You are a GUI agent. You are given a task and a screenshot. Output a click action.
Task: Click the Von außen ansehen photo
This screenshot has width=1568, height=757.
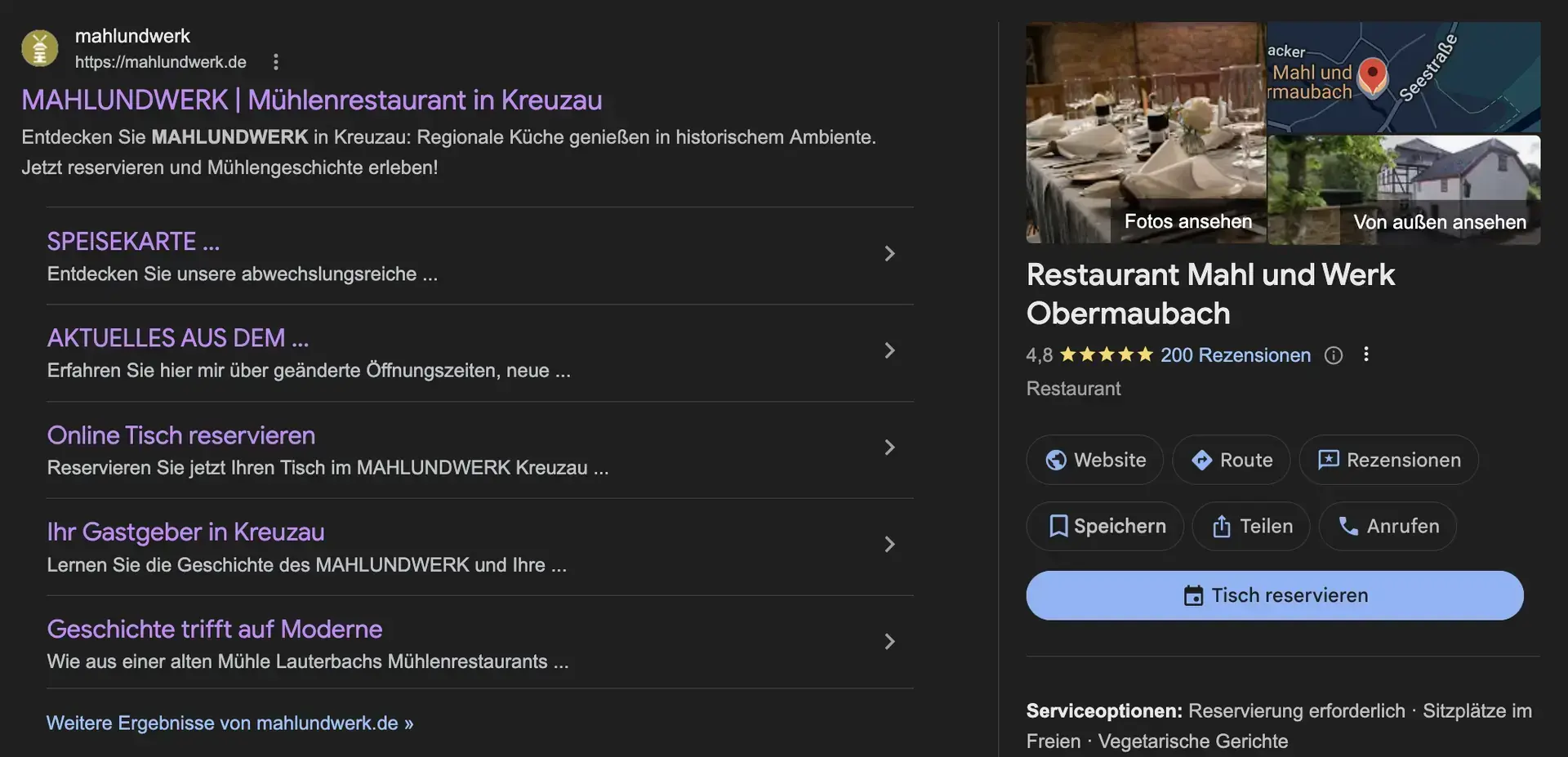point(1440,221)
